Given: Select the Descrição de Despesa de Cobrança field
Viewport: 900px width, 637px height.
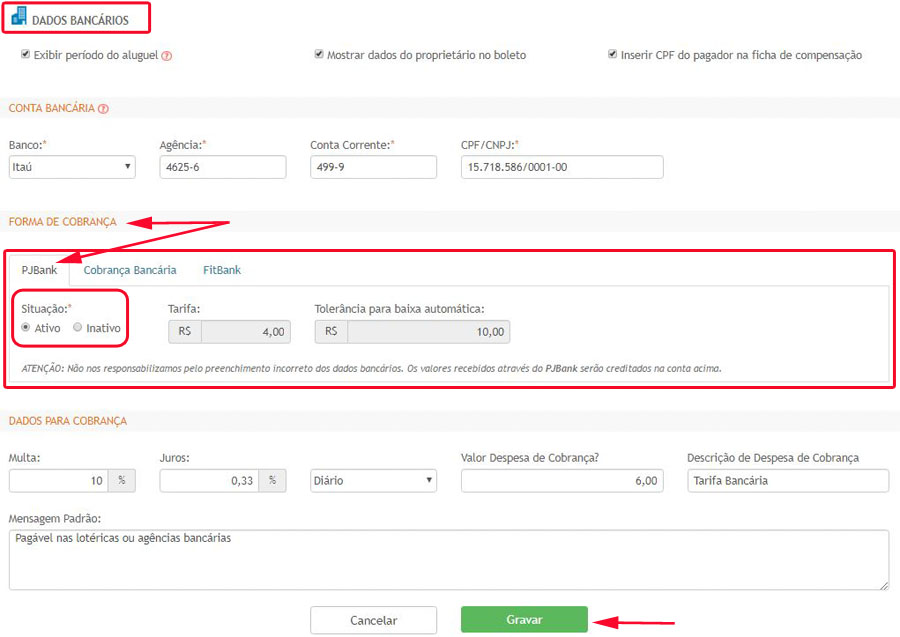Looking at the screenshot, I should [788, 481].
